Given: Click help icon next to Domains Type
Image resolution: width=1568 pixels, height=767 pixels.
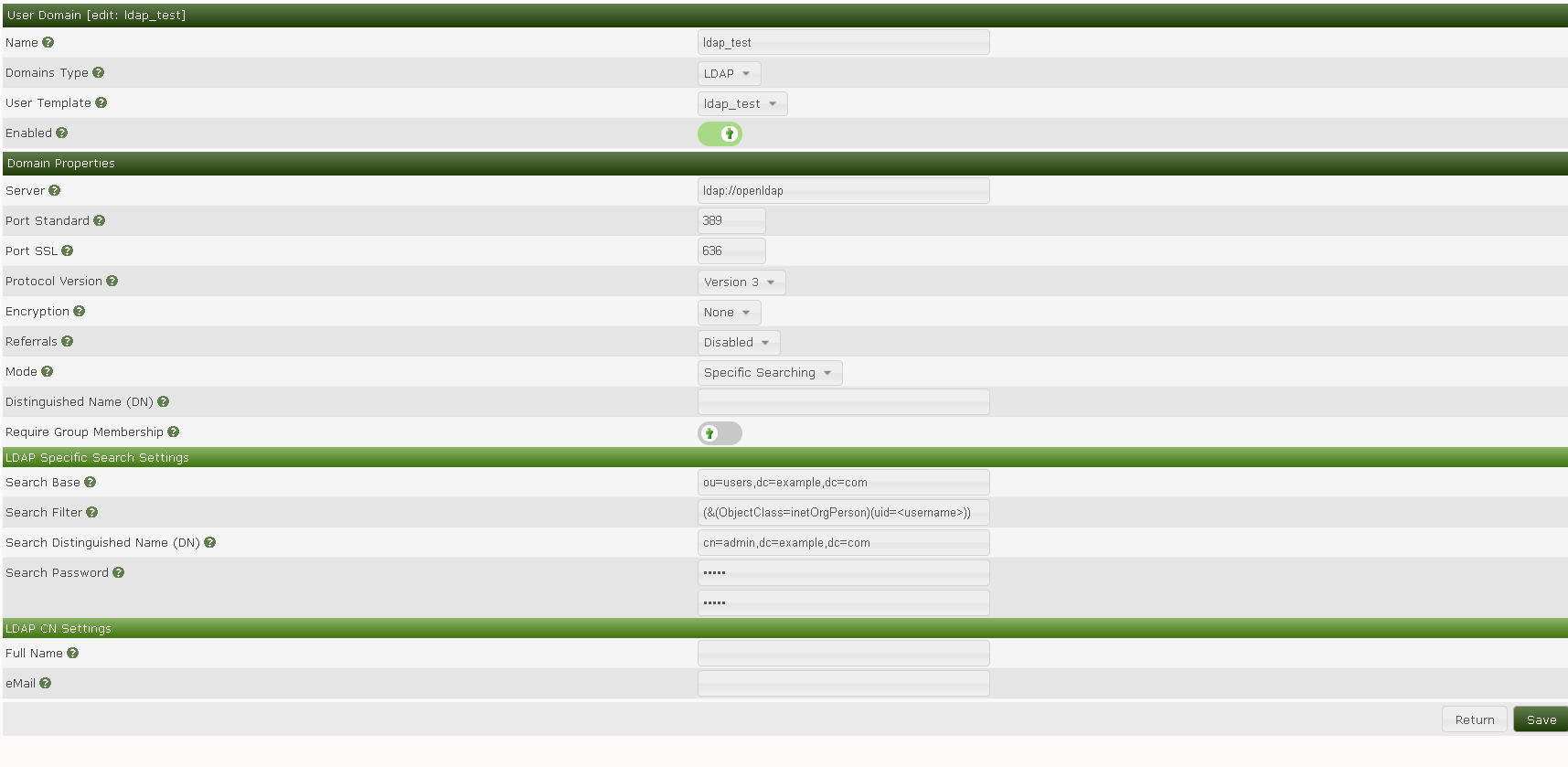Looking at the screenshot, I should click(x=99, y=72).
